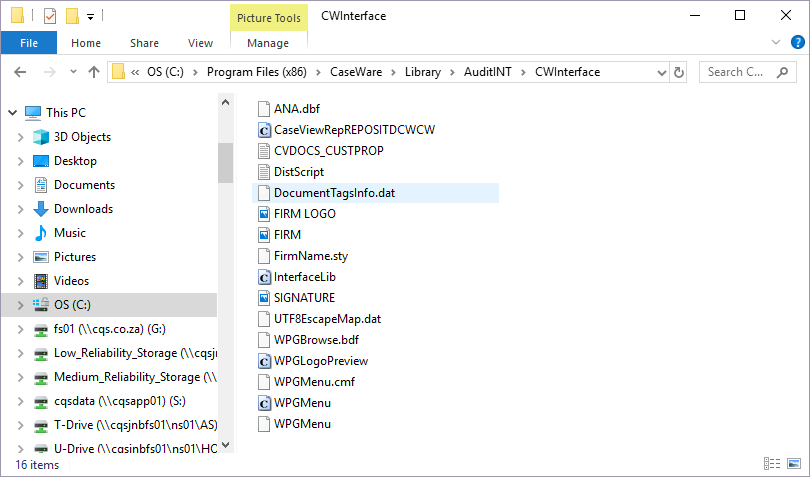Expand the Desktop tree node
Screen dimensions: 810x477
(21, 161)
